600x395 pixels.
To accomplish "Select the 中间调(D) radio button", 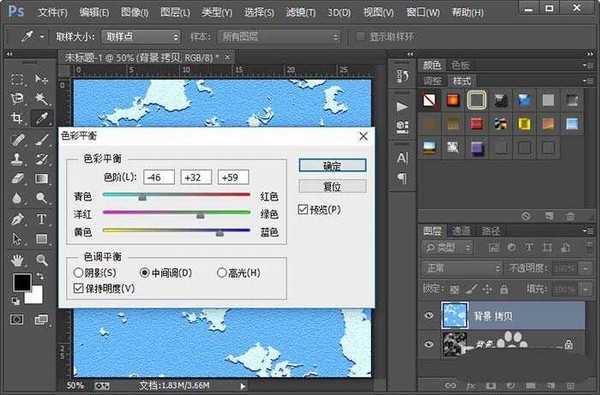I will (x=145, y=273).
